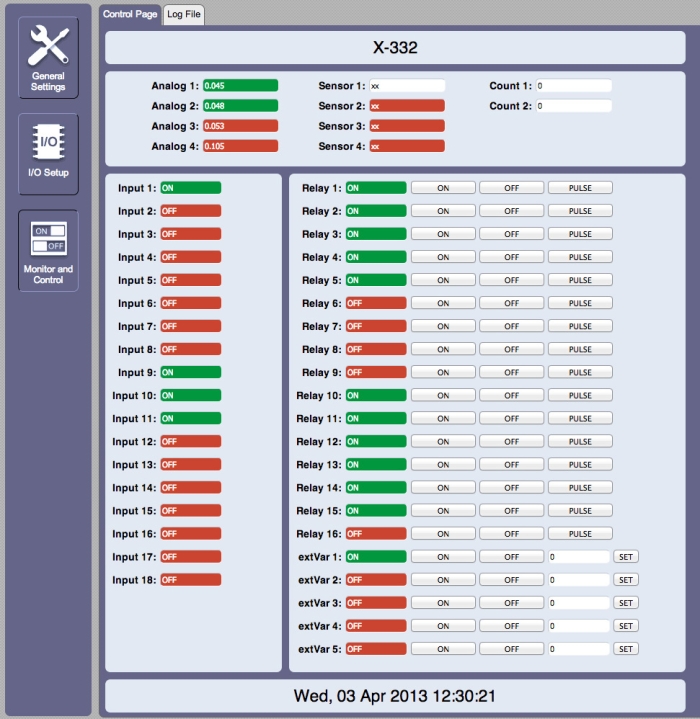Click Sensor 2 red status bar
This screenshot has height=719, width=700.
pyautogui.click(x=407, y=106)
